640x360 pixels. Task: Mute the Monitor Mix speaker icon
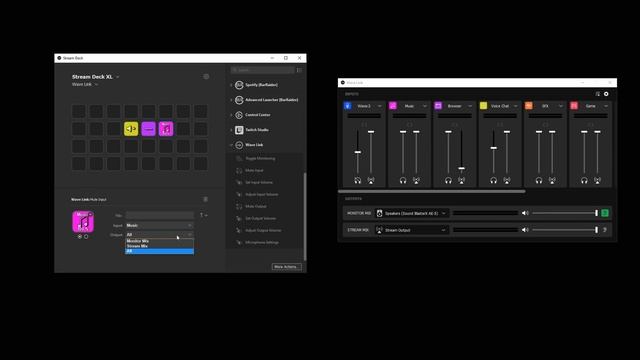coord(525,213)
